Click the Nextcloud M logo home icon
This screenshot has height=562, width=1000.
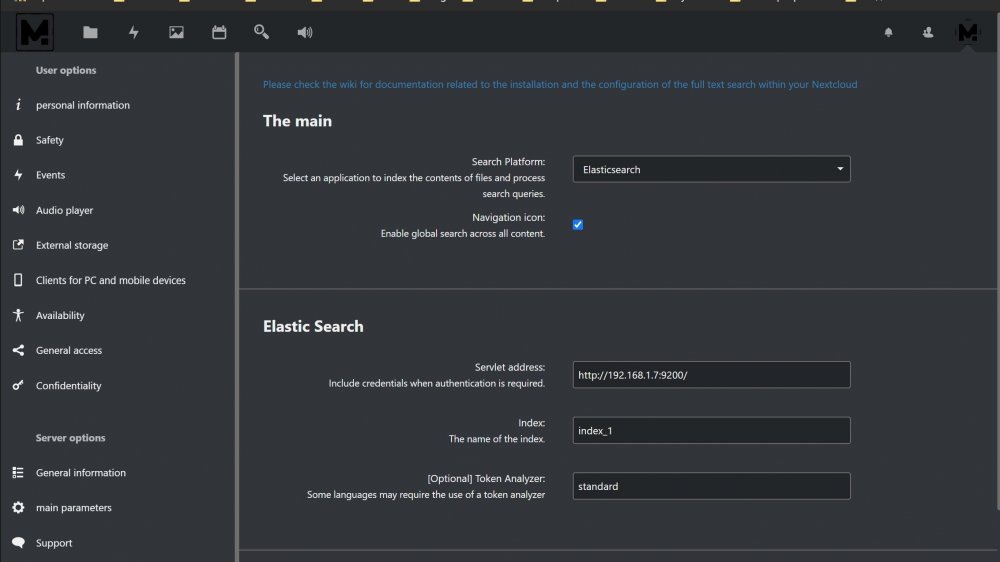tap(34, 32)
